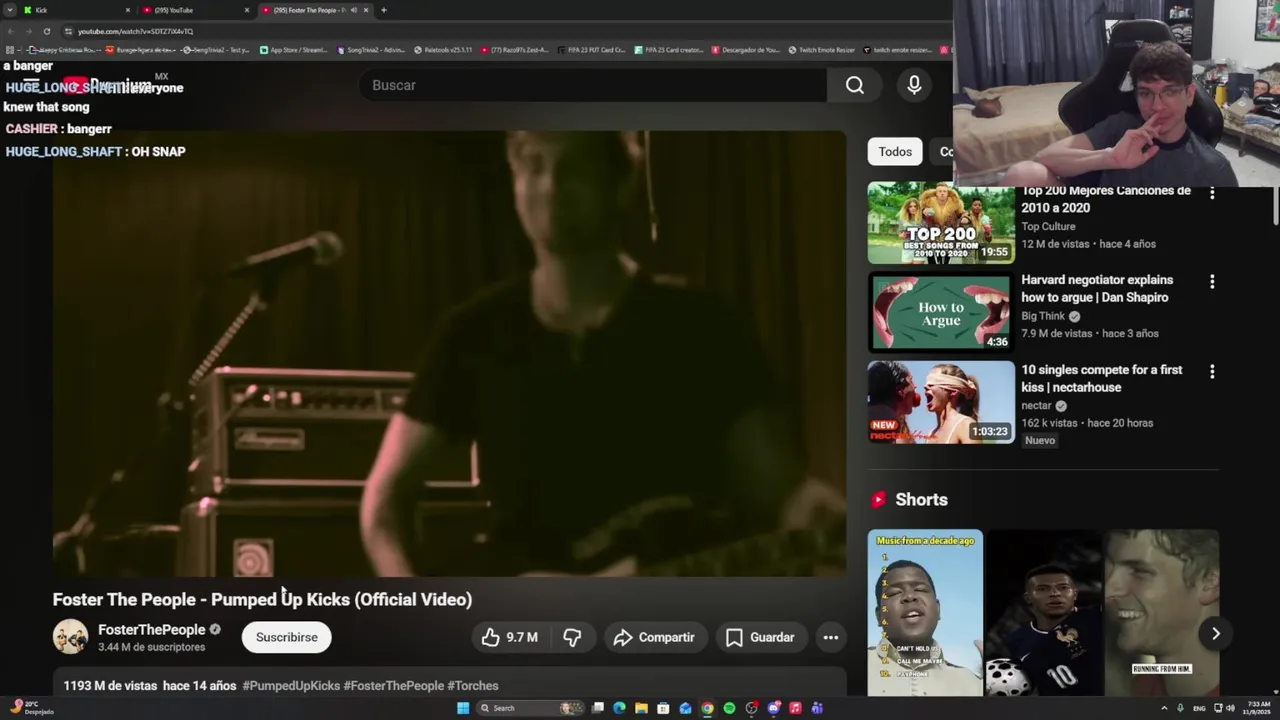The width and height of the screenshot is (1280, 720).
Task: Click Guardar to save the video
Action: (760, 637)
